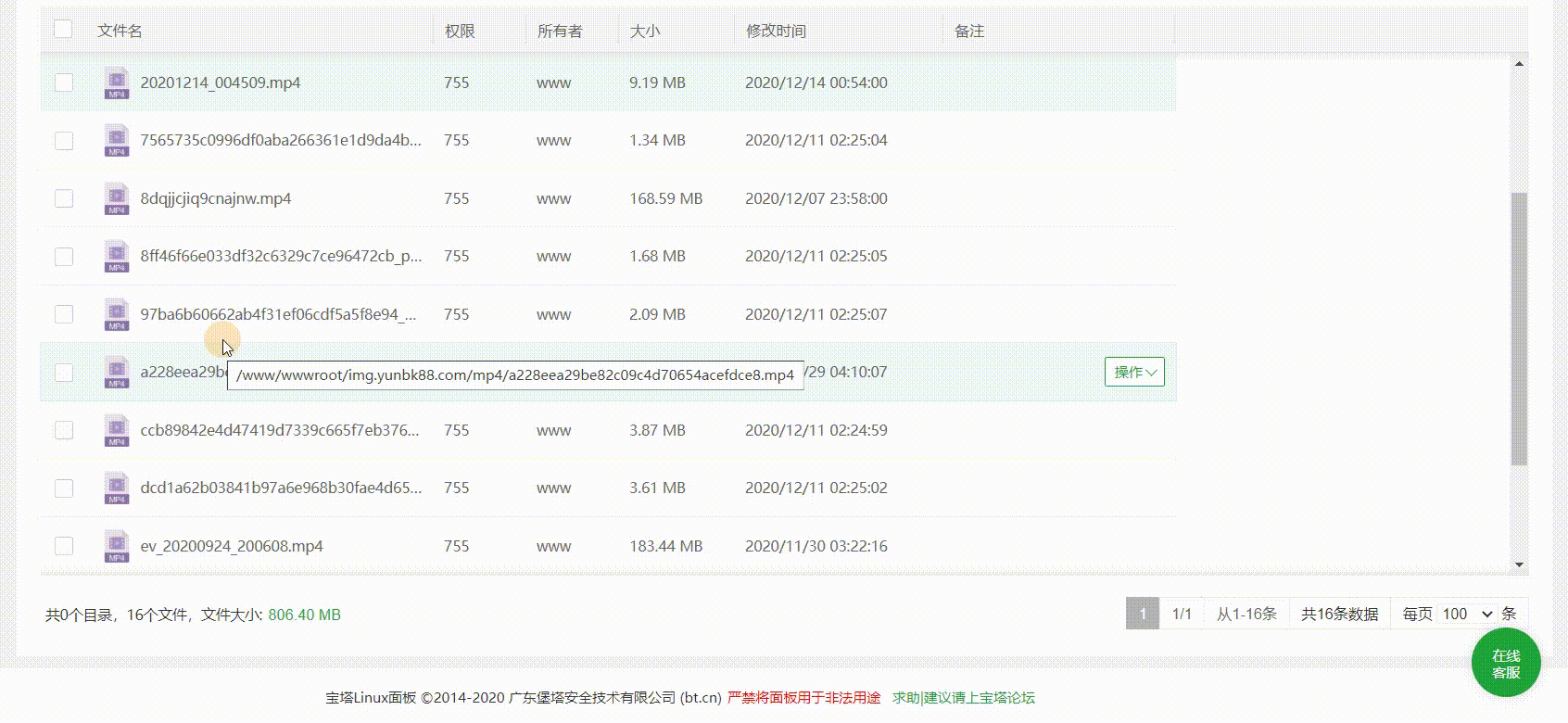Open the 操作 dropdown on highlighted row

[1134, 372]
